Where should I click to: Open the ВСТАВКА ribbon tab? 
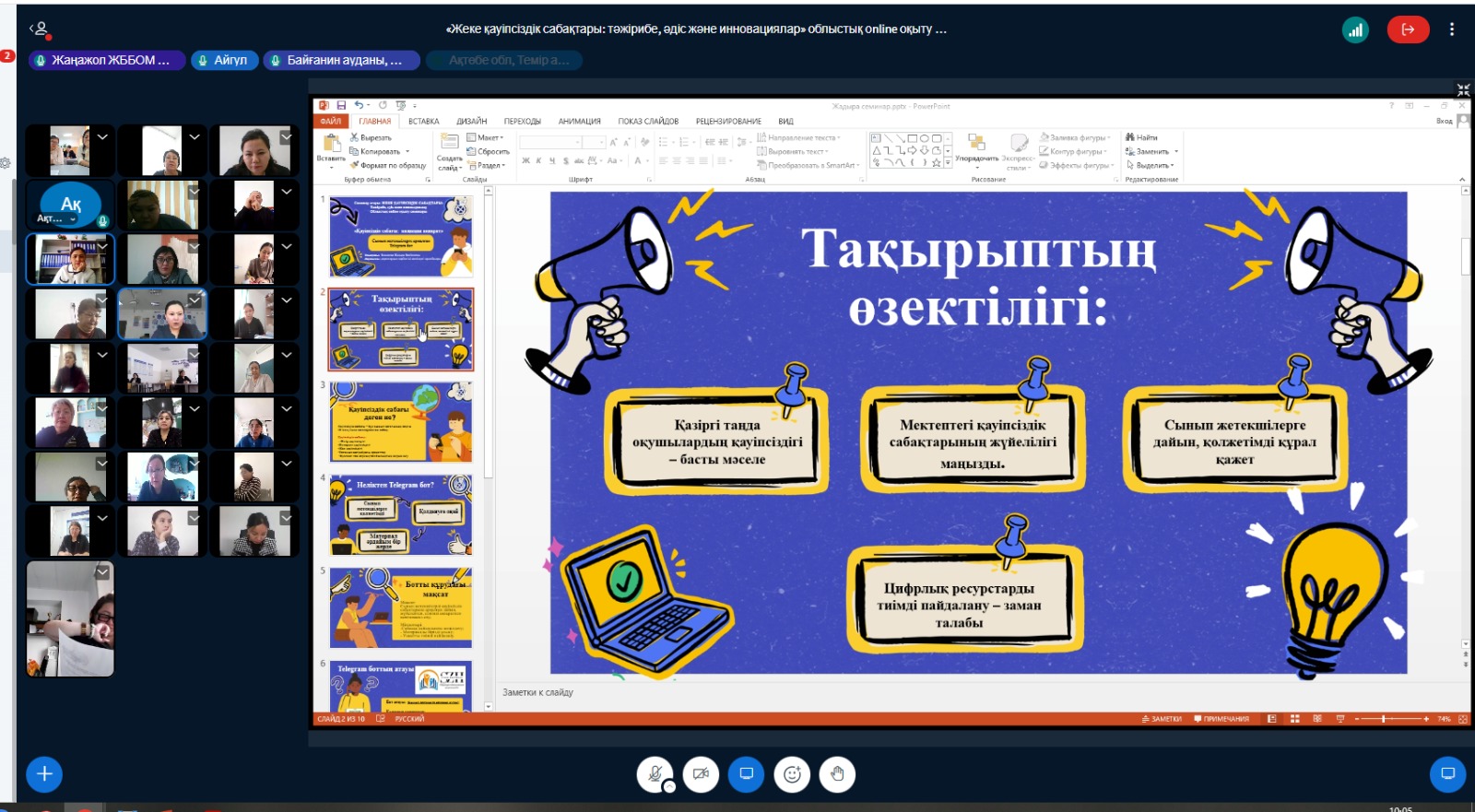(x=424, y=121)
